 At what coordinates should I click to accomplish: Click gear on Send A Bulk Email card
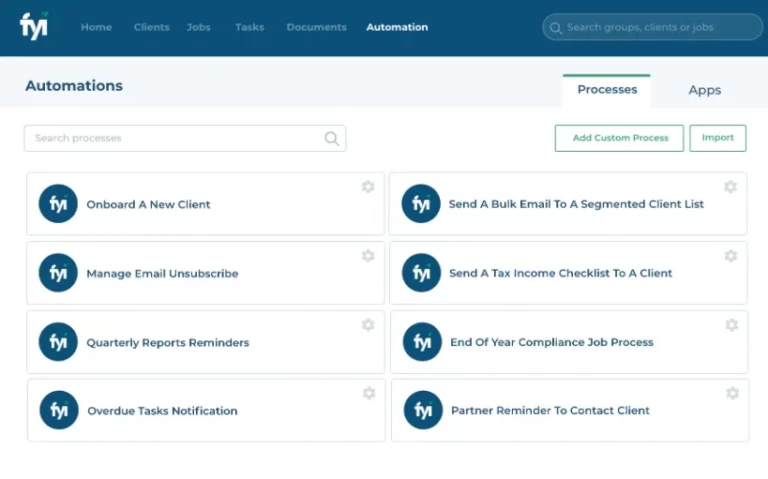coord(730,187)
